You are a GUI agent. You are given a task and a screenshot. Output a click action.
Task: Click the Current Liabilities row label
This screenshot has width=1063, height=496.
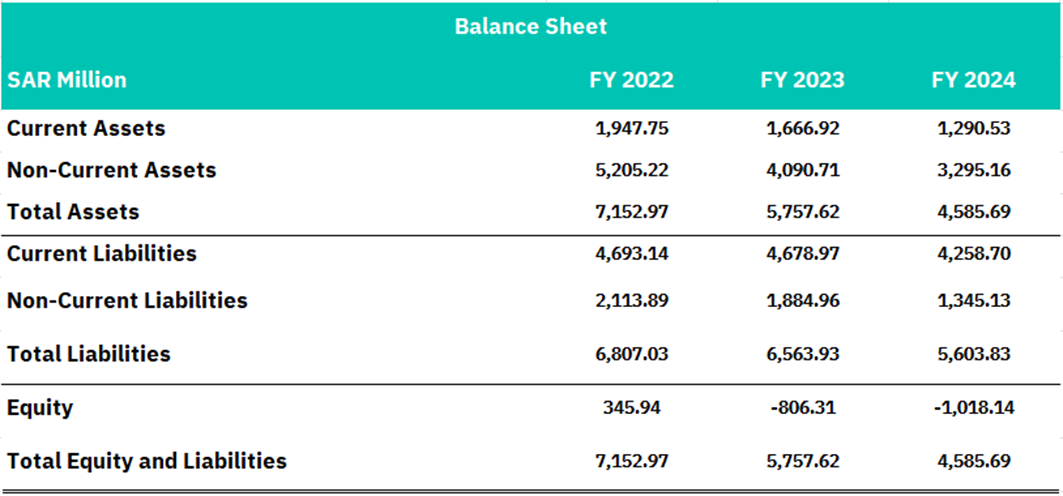tap(102, 253)
